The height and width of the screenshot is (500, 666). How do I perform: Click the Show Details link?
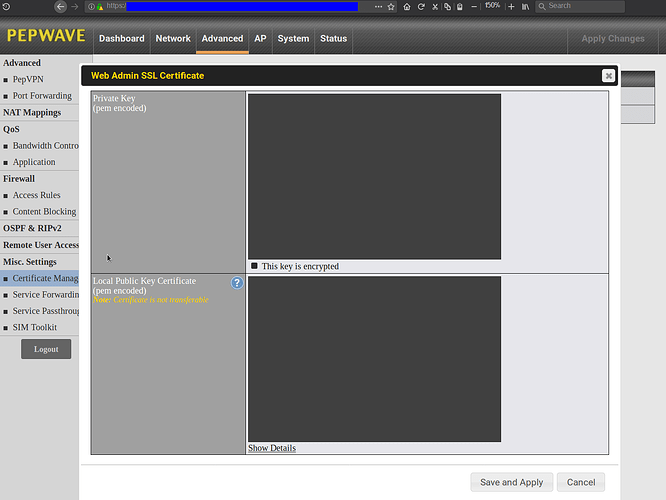pyautogui.click(x=272, y=448)
